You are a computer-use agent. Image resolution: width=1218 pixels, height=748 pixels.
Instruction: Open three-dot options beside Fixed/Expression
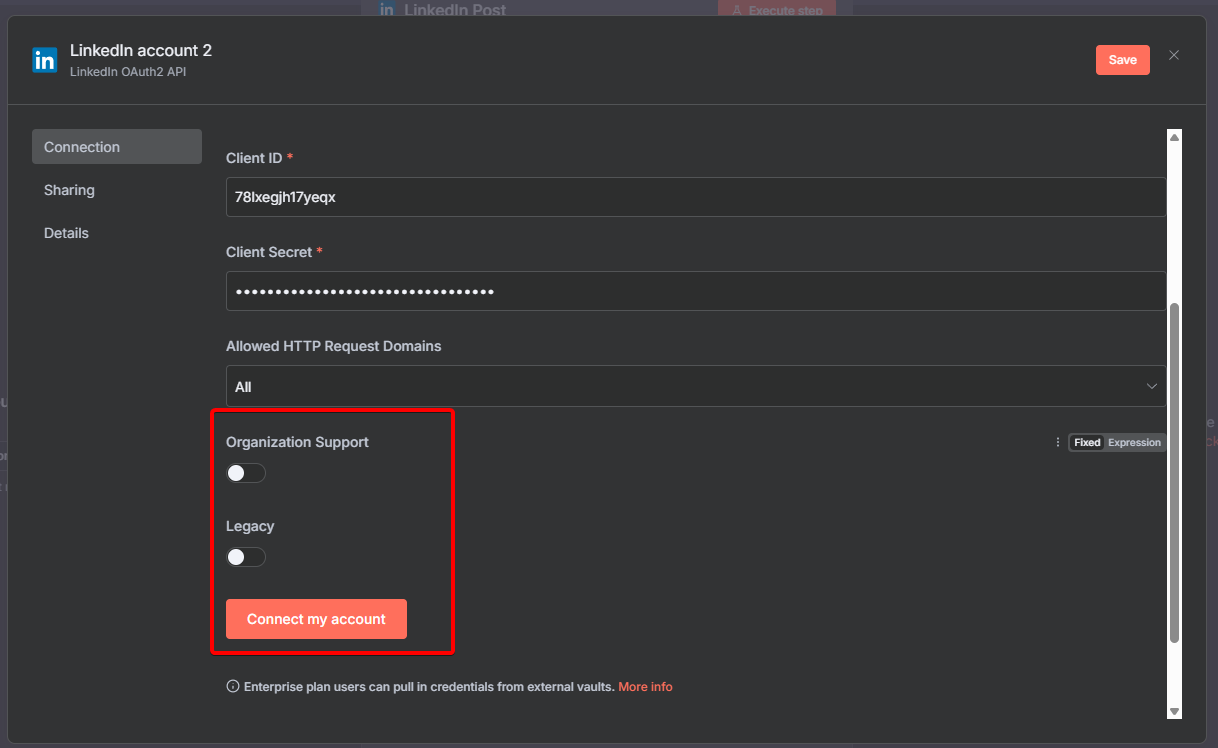pyautogui.click(x=1058, y=442)
